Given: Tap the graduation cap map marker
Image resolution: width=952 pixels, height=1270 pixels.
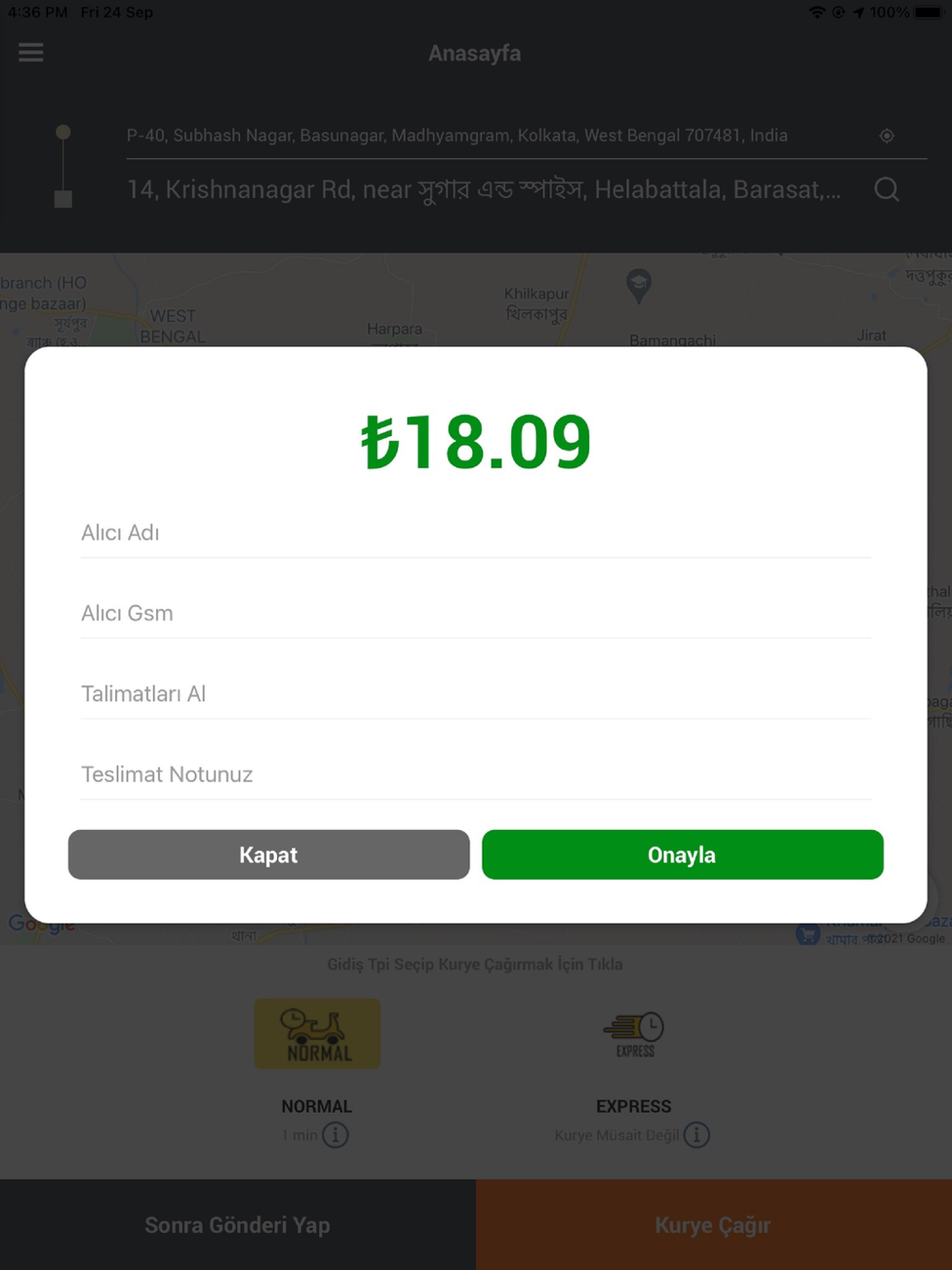Looking at the screenshot, I should click(x=639, y=285).
